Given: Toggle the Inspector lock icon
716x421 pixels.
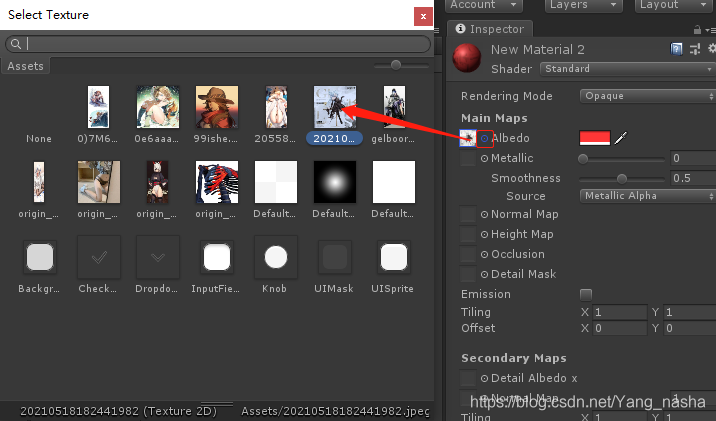Looking at the screenshot, I should [697, 30].
